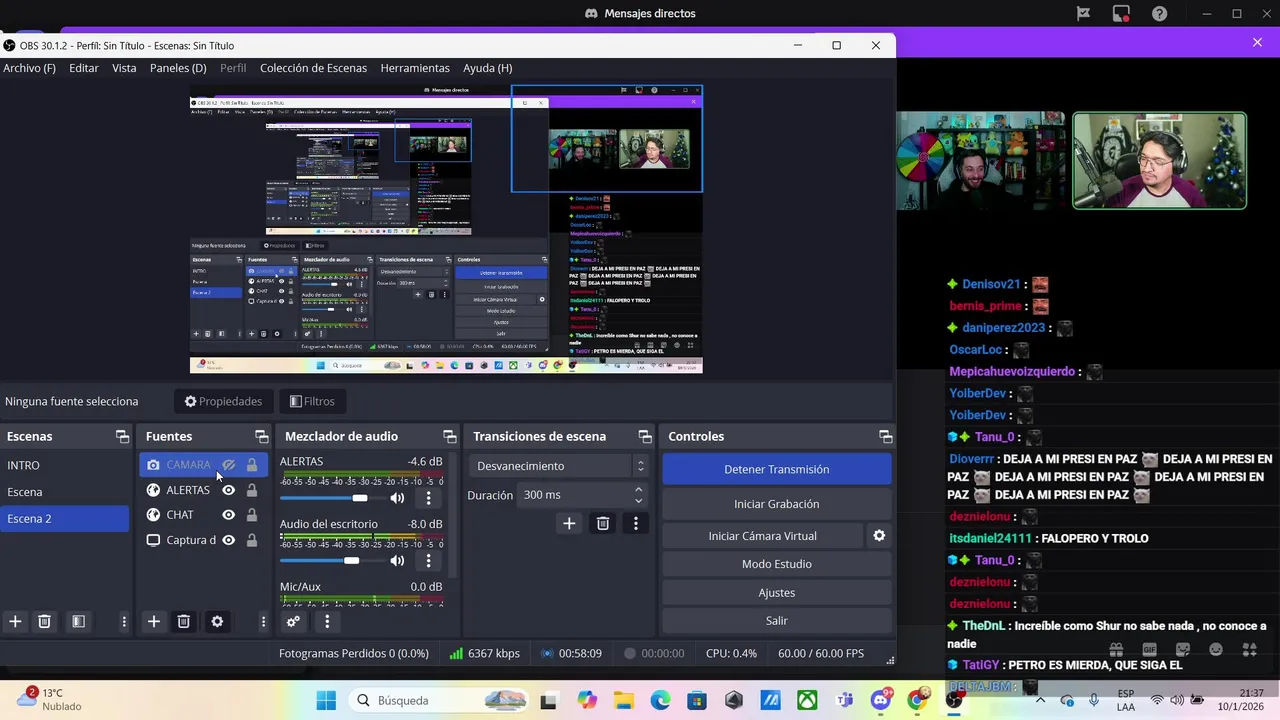The width and height of the screenshot is (1280, 720).
Task: Toggle lock on CHAT source
Action: 252,515
